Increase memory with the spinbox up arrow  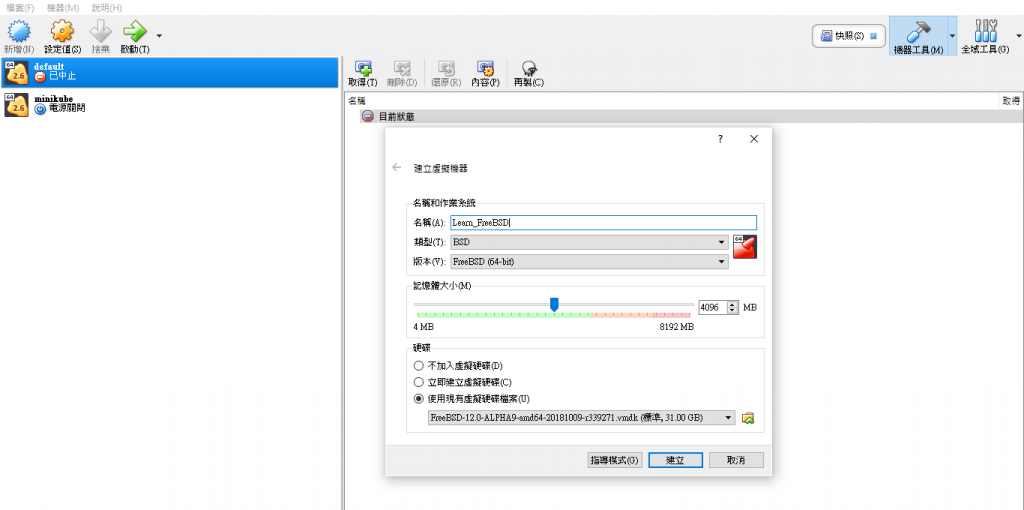pyautogui.click(x=733, y=304)
